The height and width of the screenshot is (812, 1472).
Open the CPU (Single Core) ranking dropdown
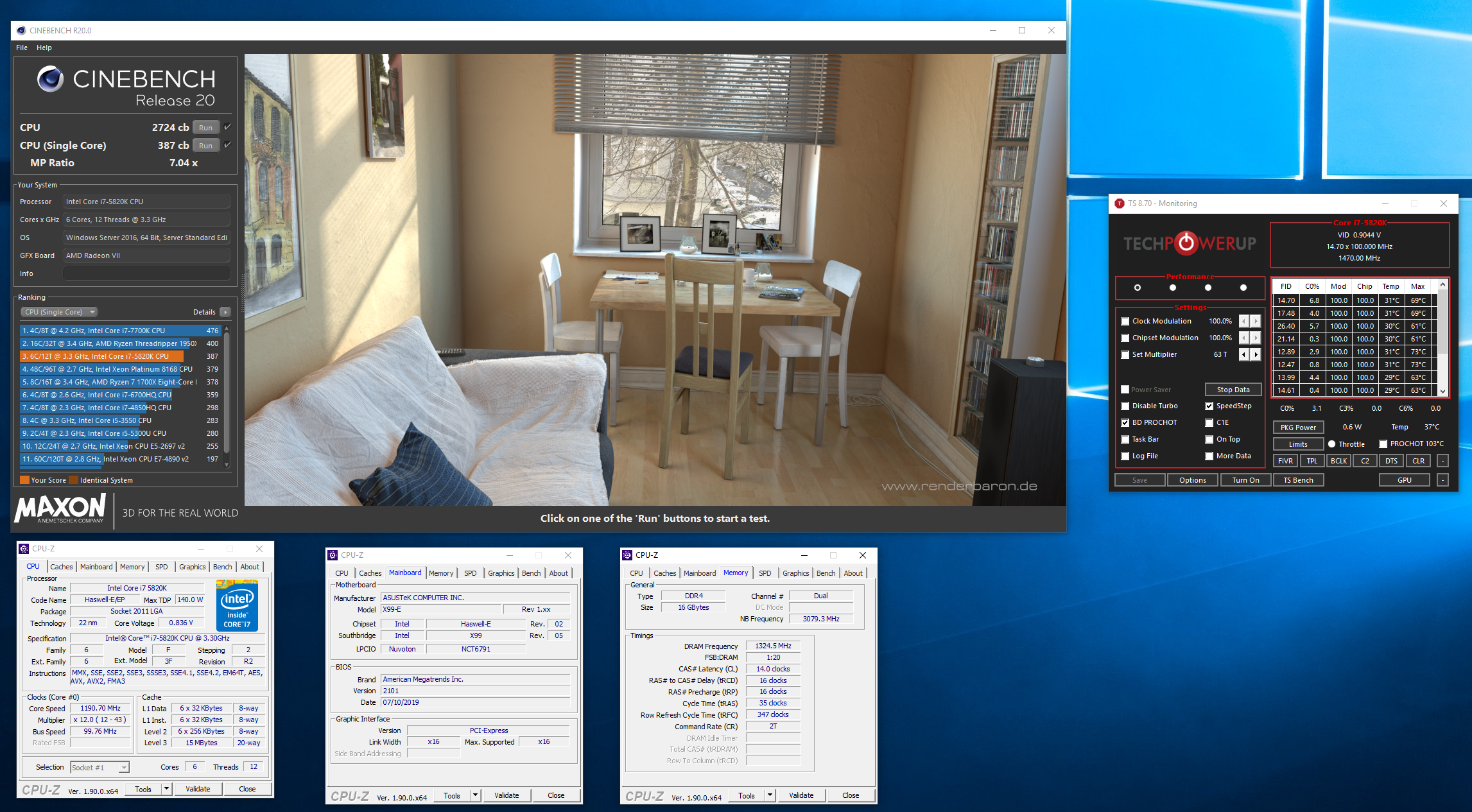point(60,312)
